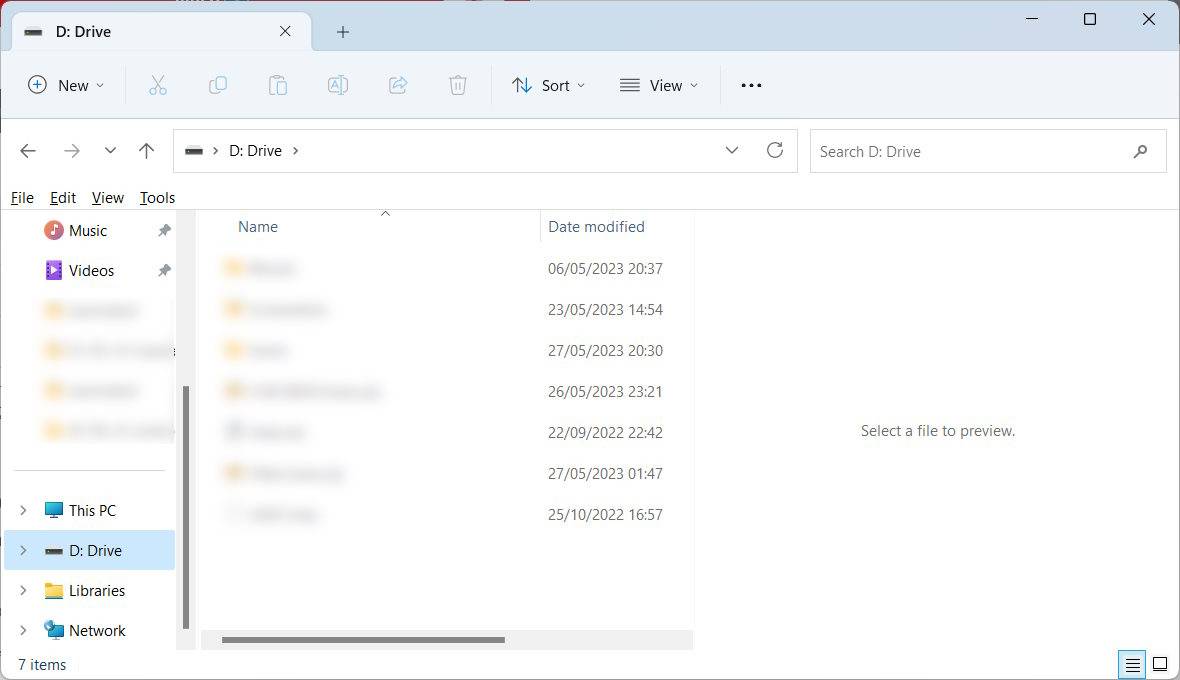Sort by Date modified column header
Image resolution: width=1180 pixels, height=680 pixels.
[x=596, y=227]
